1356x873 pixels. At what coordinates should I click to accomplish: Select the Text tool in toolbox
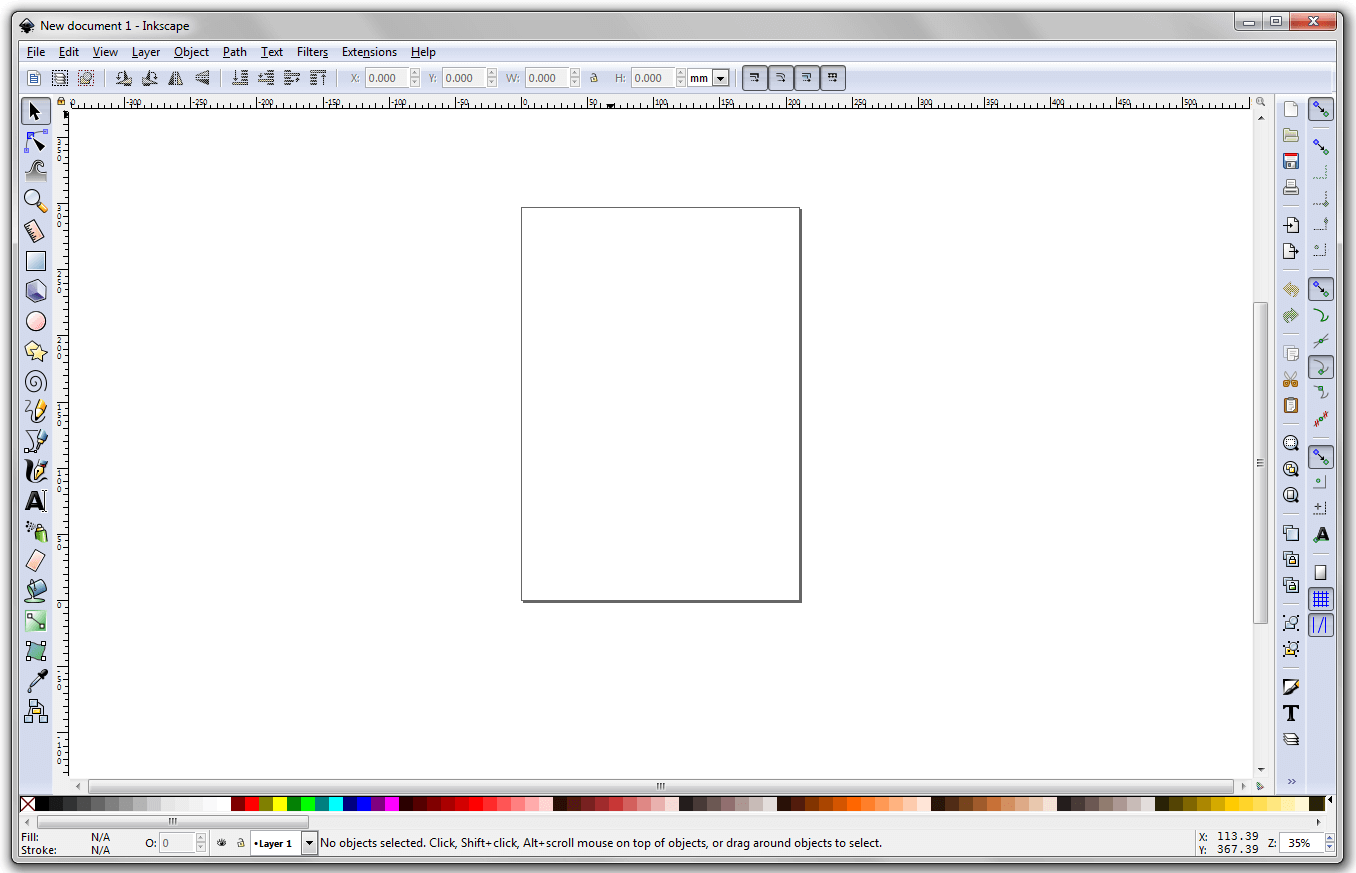pos(36,501)
